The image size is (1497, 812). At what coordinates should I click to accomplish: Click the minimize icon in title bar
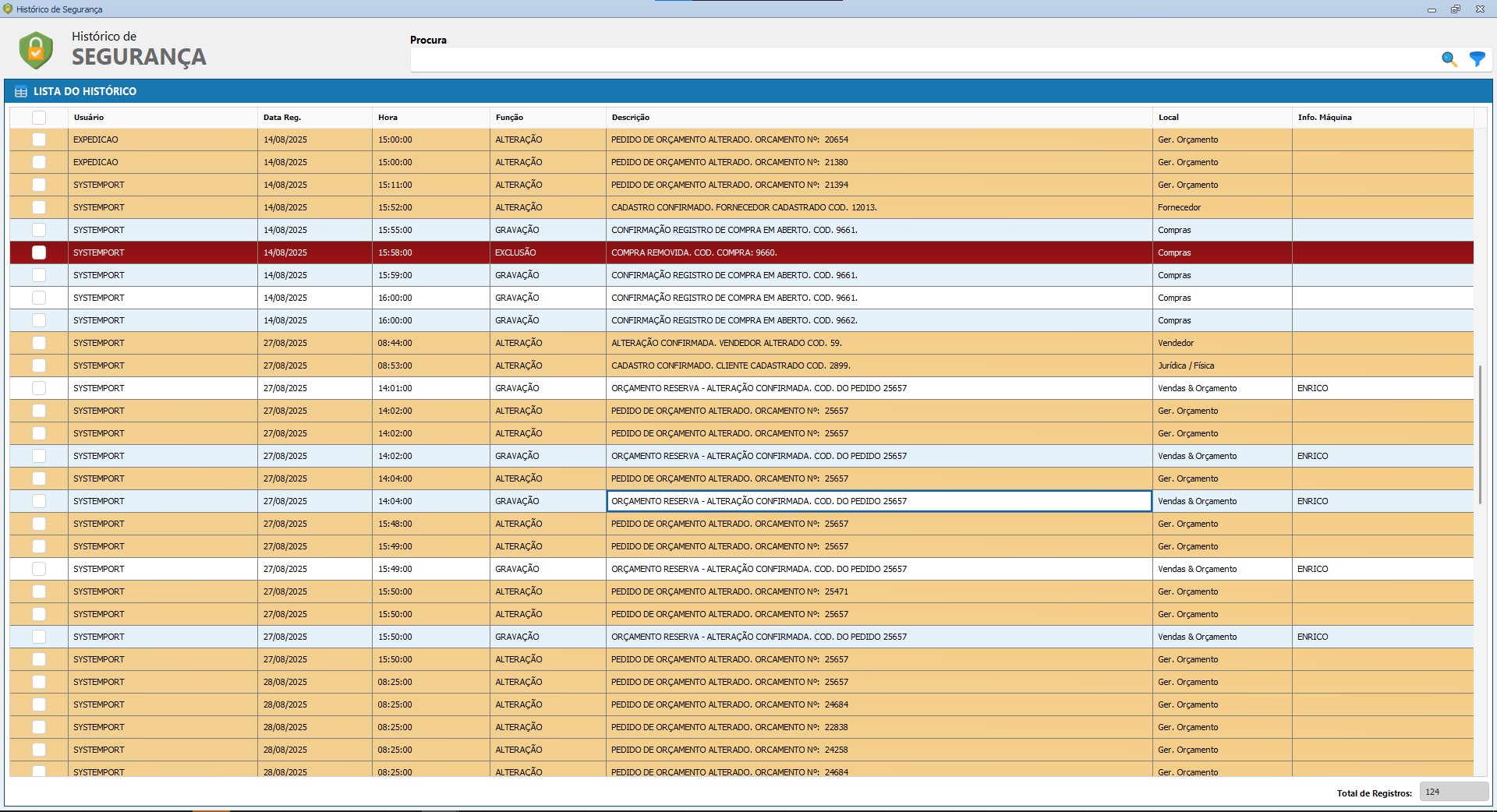click(x=1432, y=9)
